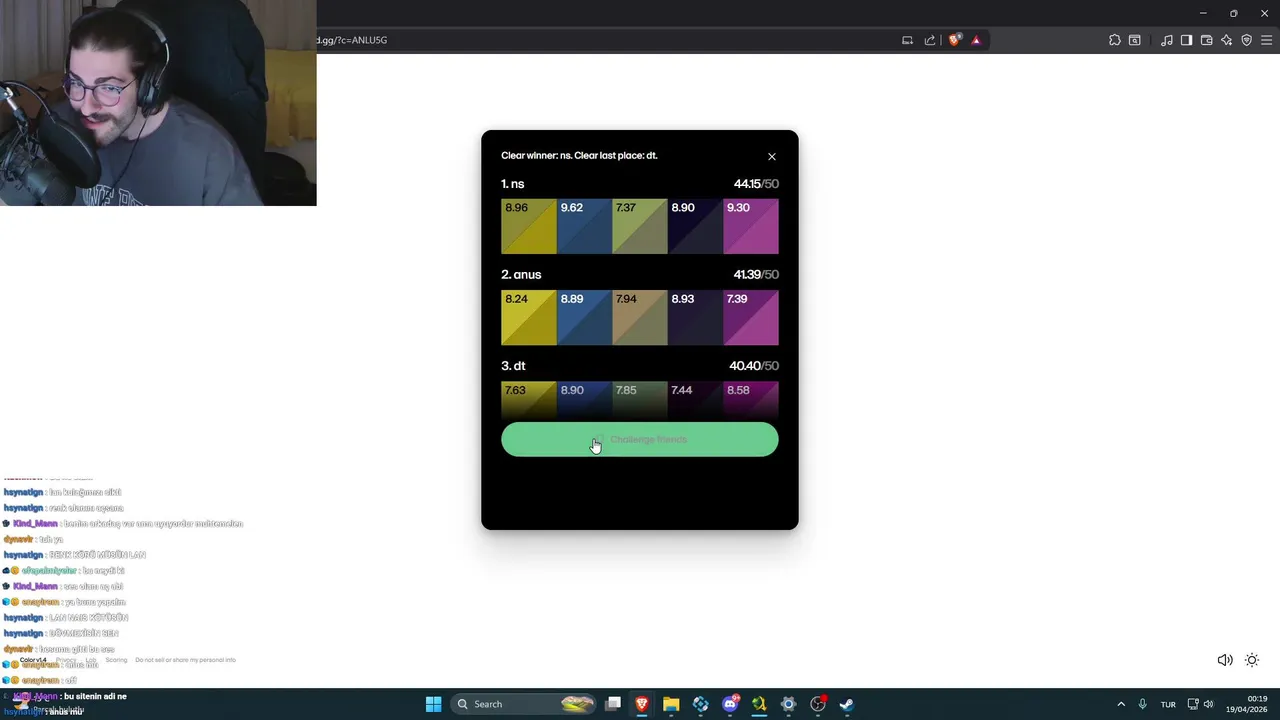Image resolution: width=1280 pixels, height=720 pixels.
Task: Open the Windows Start menu
Action: click(433, 704)
